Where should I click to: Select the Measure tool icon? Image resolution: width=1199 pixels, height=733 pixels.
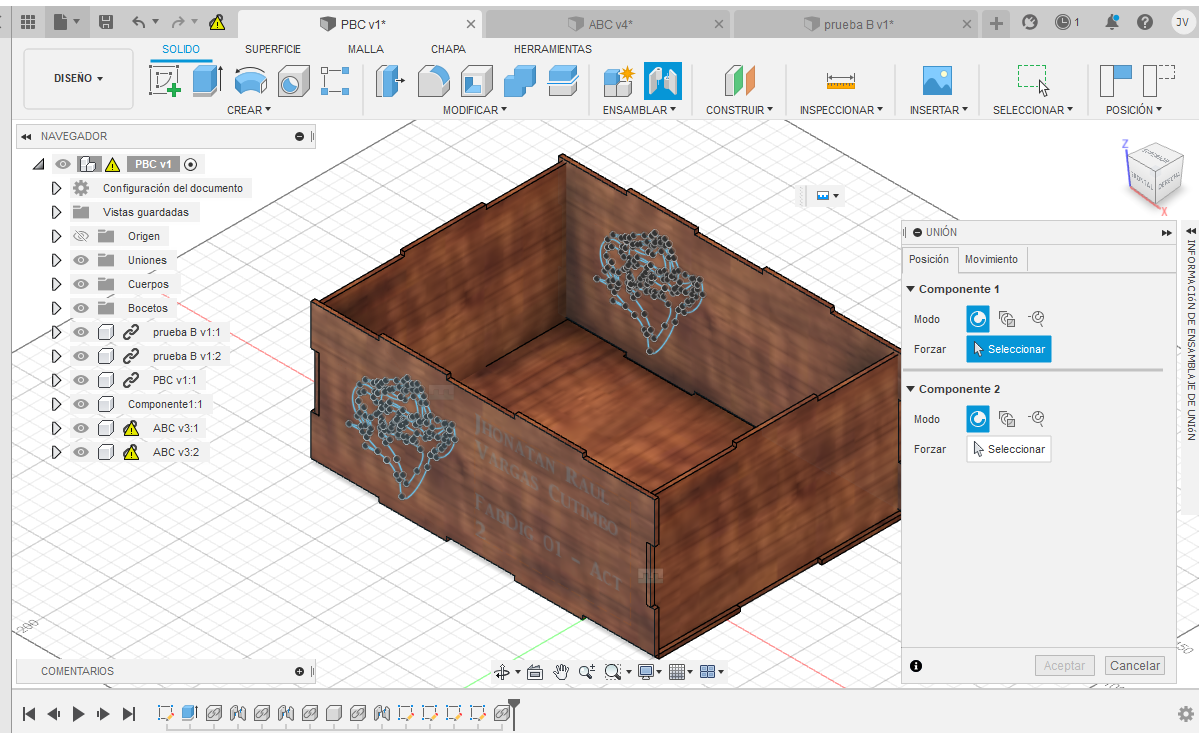point(840,81)
